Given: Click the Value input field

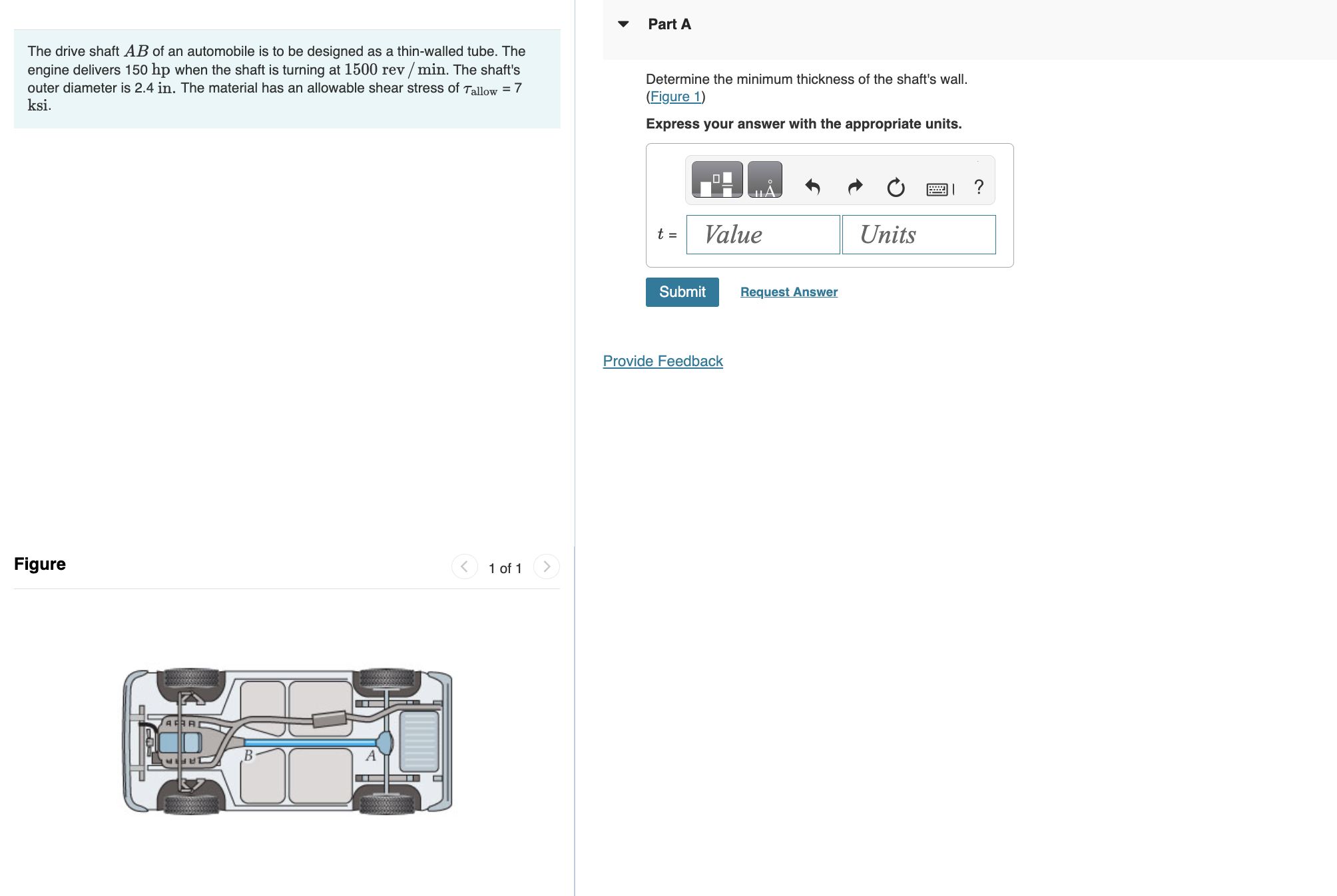Looking at the screenshot, I should click(x=763, y=235).
